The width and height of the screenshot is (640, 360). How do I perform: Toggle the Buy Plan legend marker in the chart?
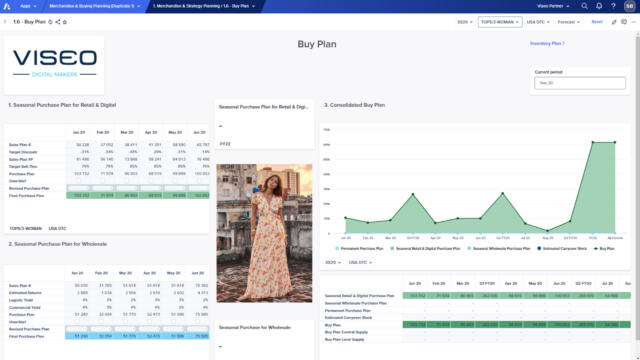coord(596,249)
